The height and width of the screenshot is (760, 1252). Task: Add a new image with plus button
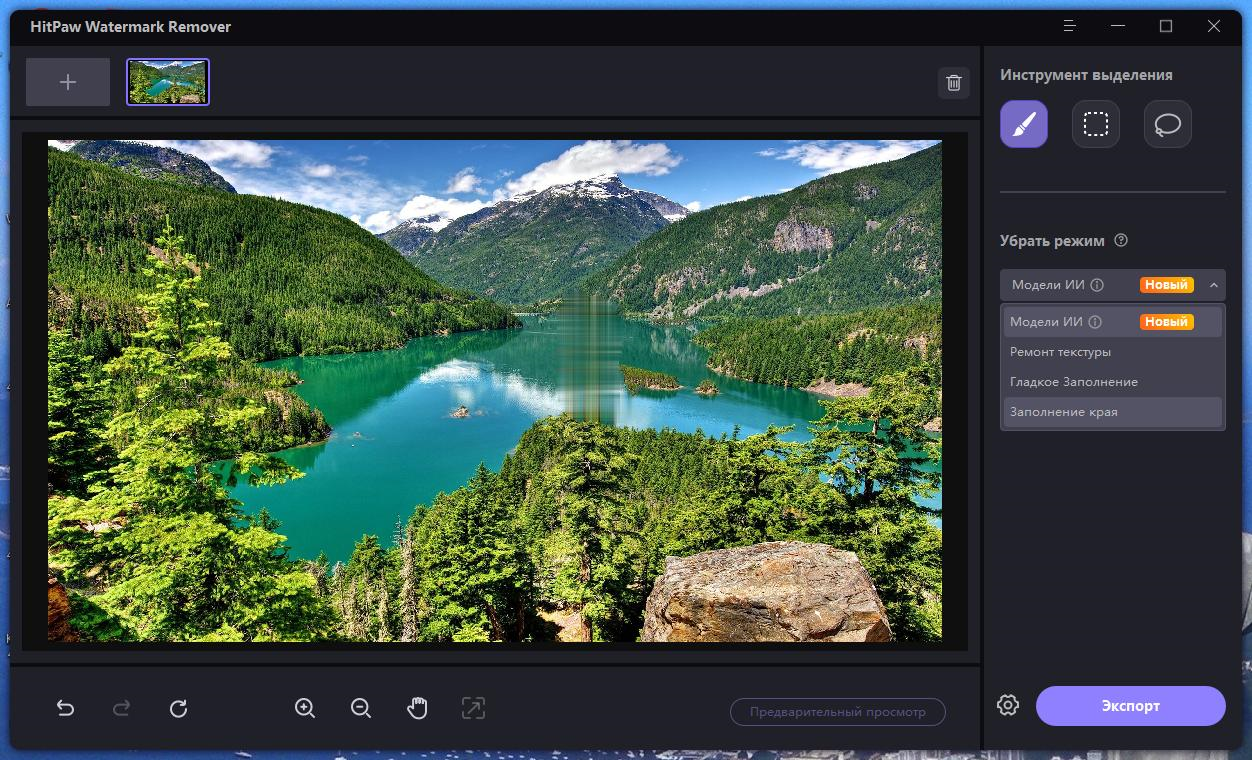pos(68,82)
